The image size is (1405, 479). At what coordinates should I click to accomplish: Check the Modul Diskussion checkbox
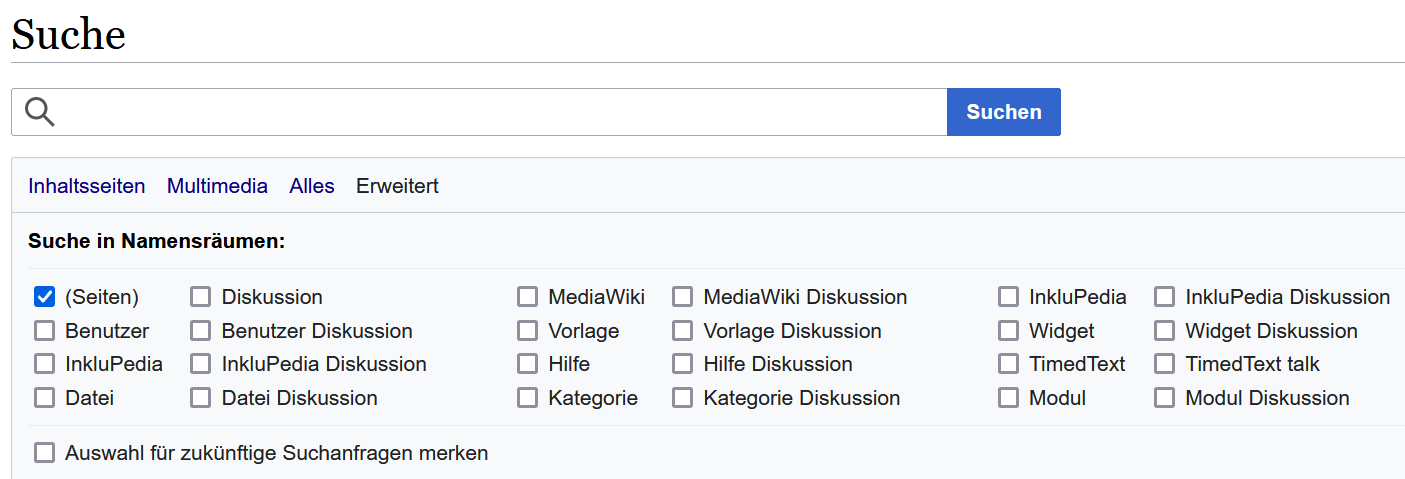coord(1164,398)
